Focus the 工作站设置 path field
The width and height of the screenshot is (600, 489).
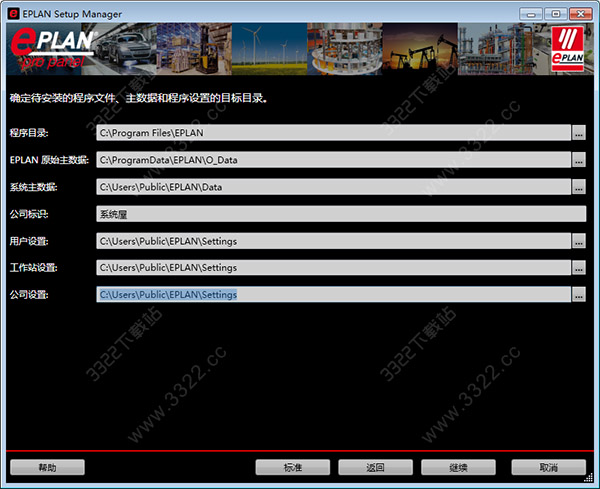tap(333, 267)
